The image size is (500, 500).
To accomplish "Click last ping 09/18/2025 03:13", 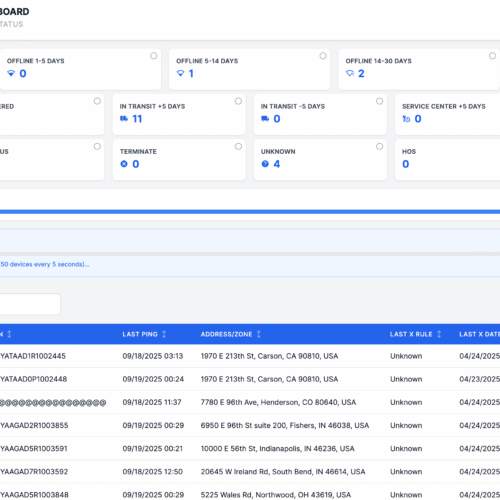I will coord(153,356).
